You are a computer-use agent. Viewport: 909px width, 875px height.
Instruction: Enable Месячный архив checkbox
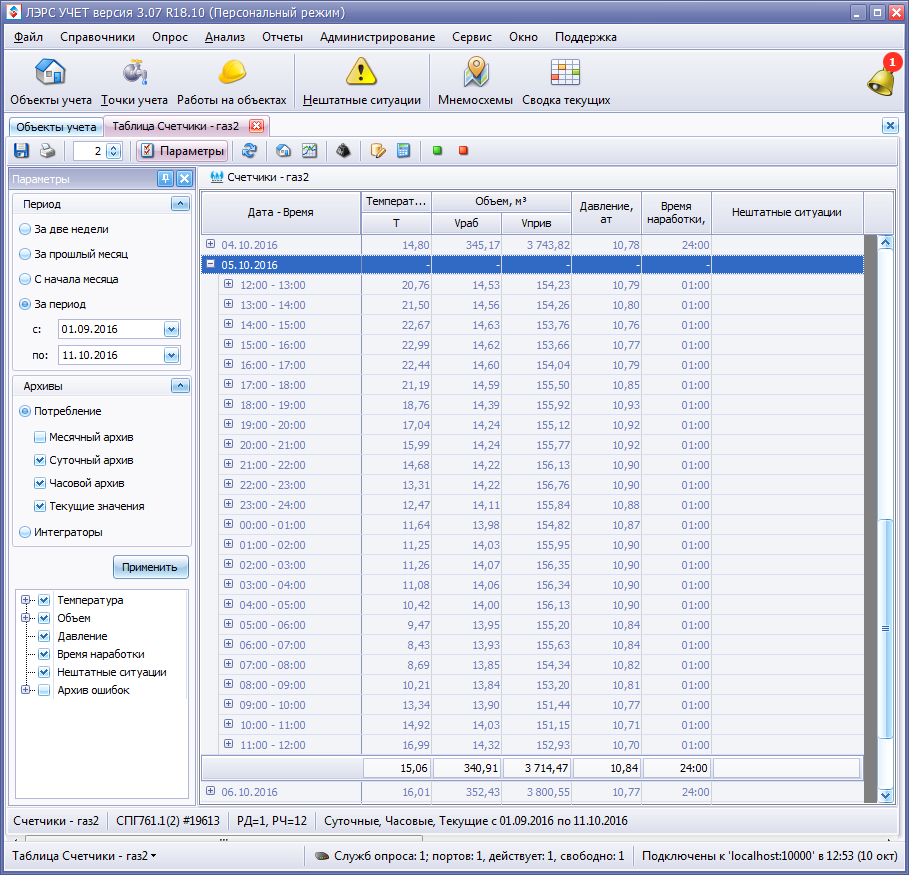[40, 437]
